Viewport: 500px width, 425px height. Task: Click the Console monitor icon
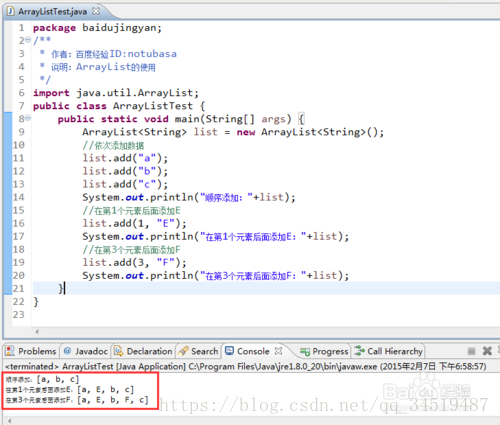pyautogui.click(x=229, y=351)
